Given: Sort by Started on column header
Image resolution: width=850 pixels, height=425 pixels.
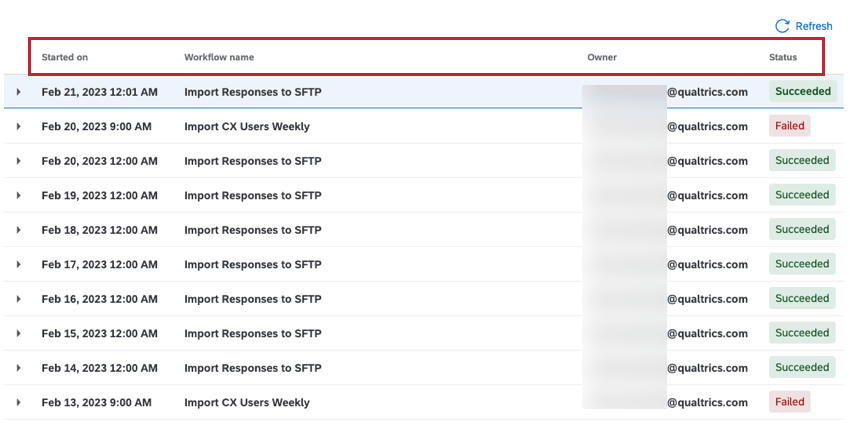Looking at the screenshot, I should point(65,57).
